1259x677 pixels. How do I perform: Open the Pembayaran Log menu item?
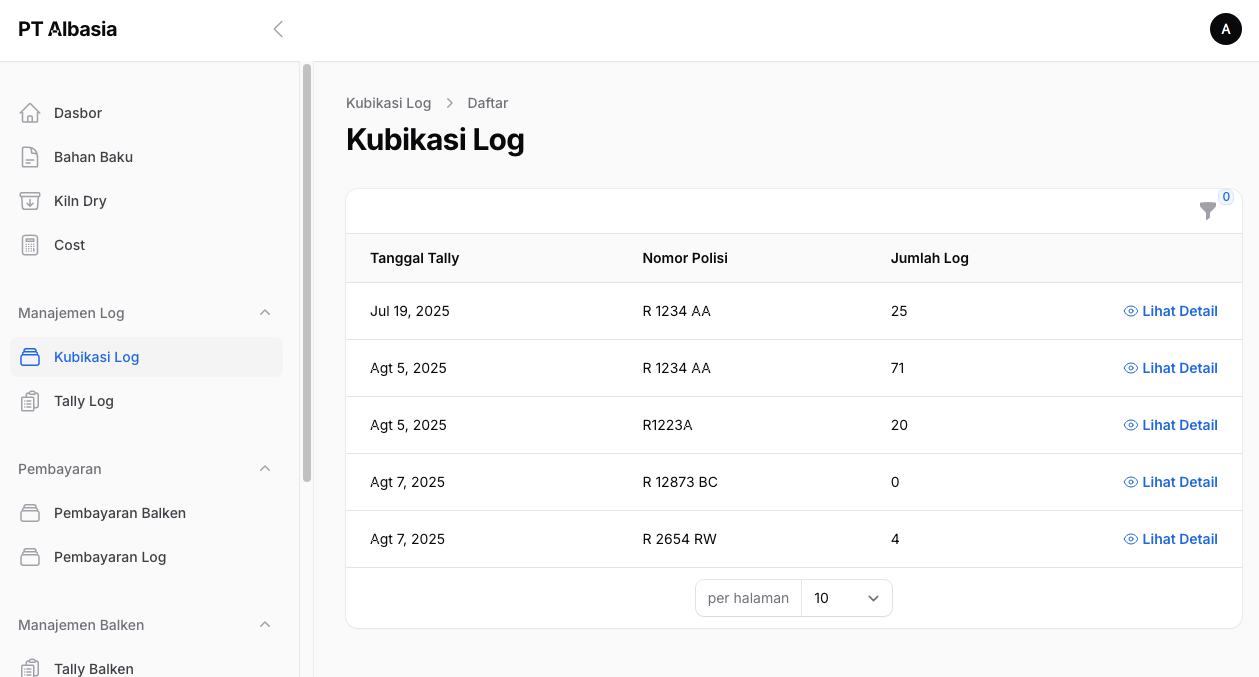coord(110,557)
